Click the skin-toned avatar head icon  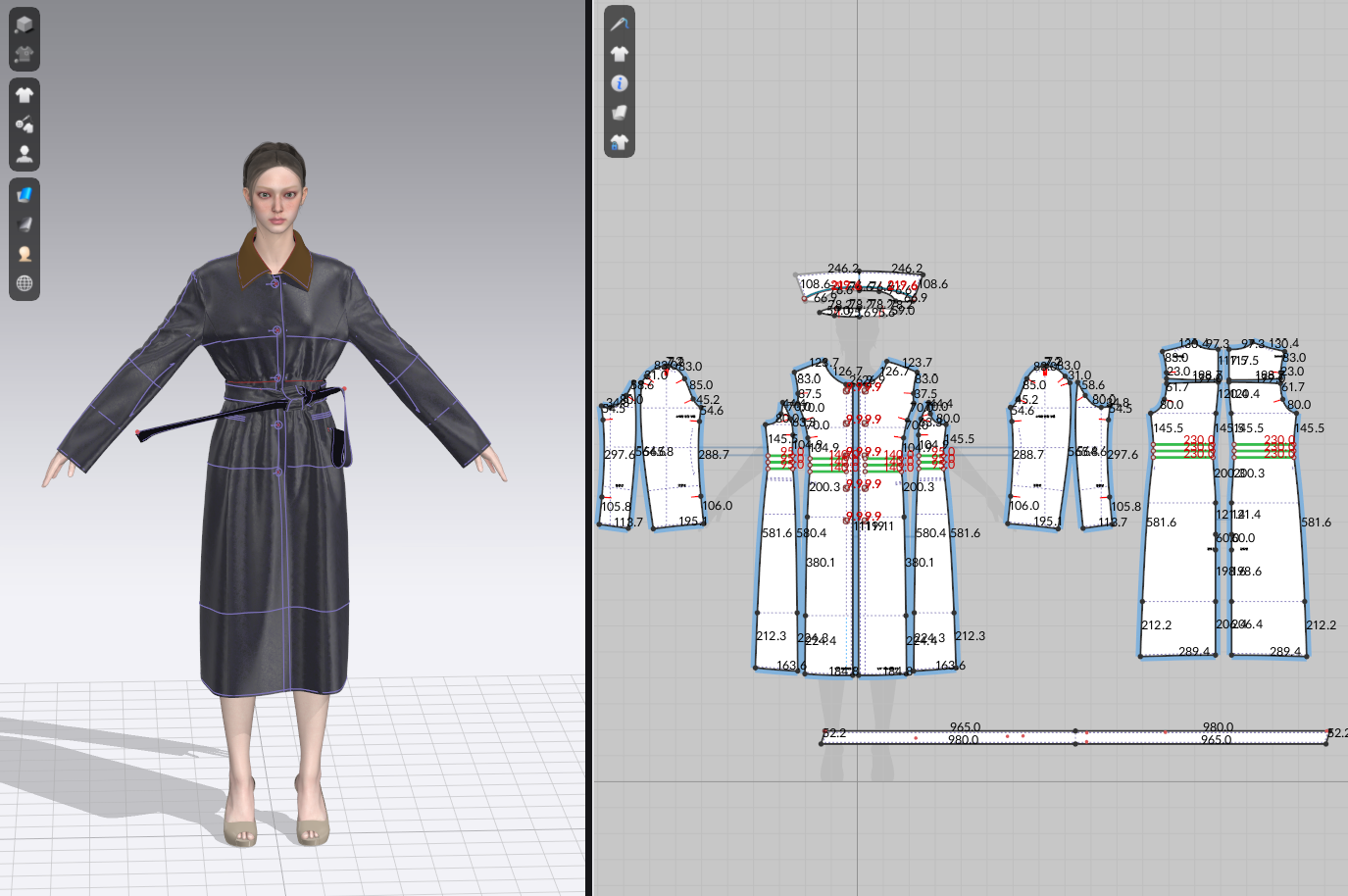click(25, 254)
